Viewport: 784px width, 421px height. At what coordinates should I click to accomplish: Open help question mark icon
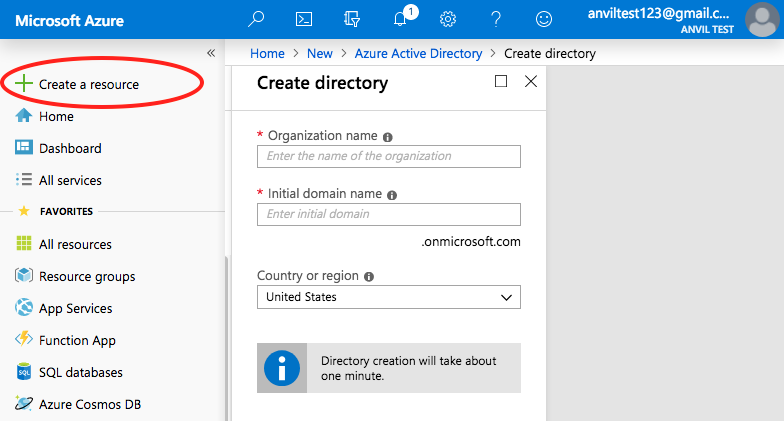point(496,19)
